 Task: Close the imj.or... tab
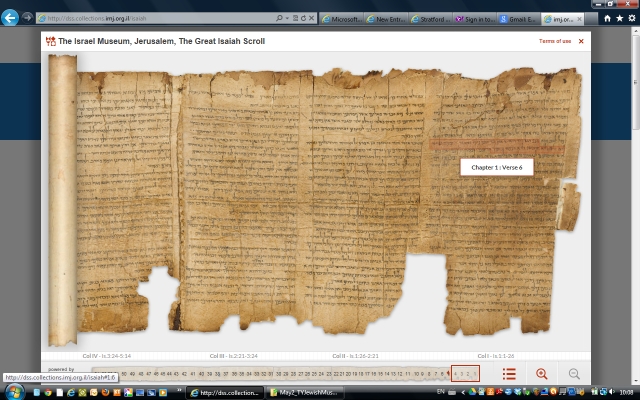click(x=579, y=19)
